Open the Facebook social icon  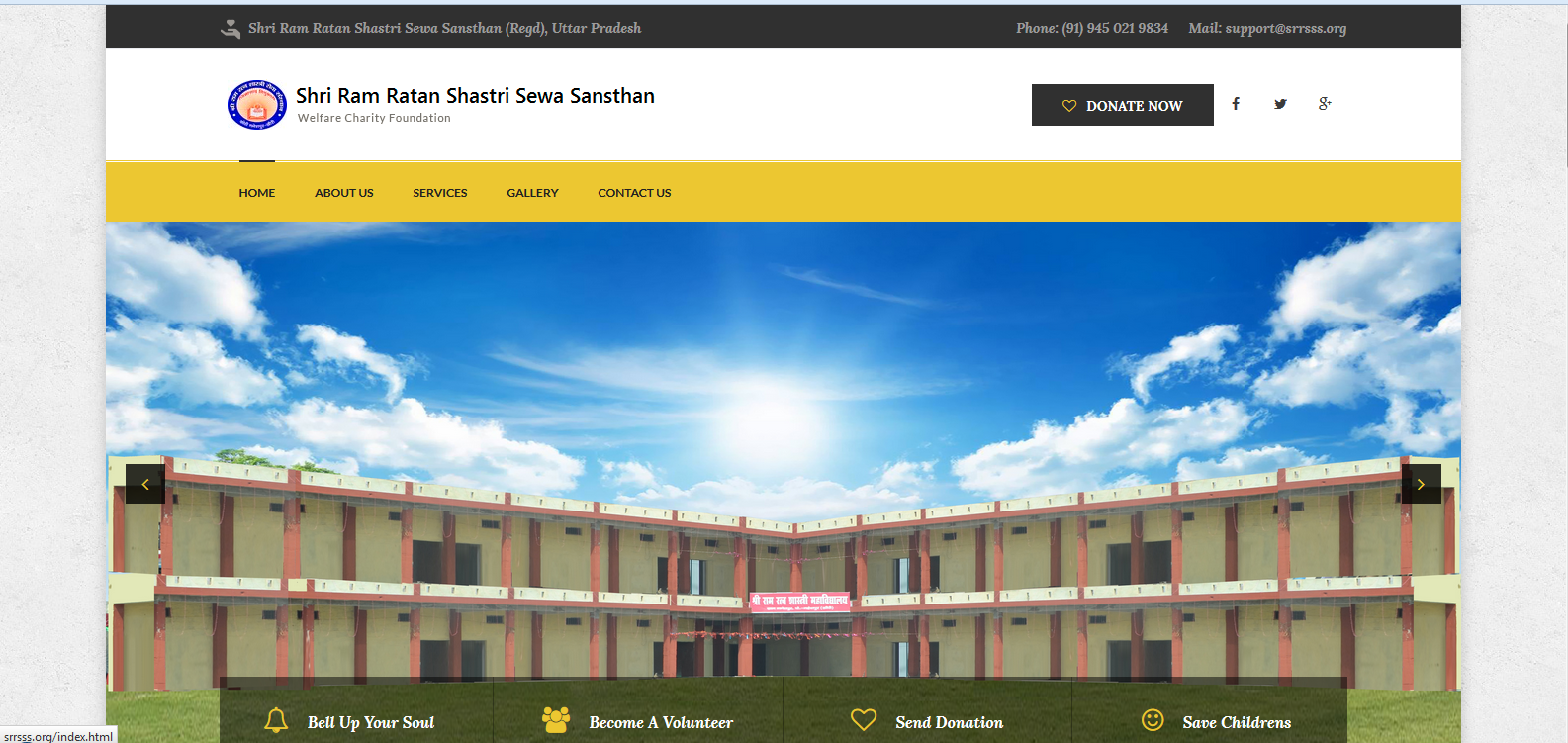(x=1236, y=104)
